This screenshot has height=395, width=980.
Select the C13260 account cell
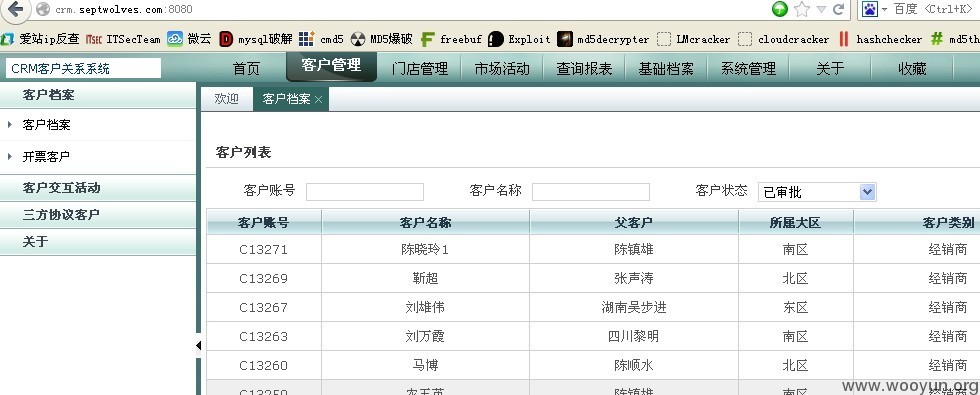(x=264, y=365)
